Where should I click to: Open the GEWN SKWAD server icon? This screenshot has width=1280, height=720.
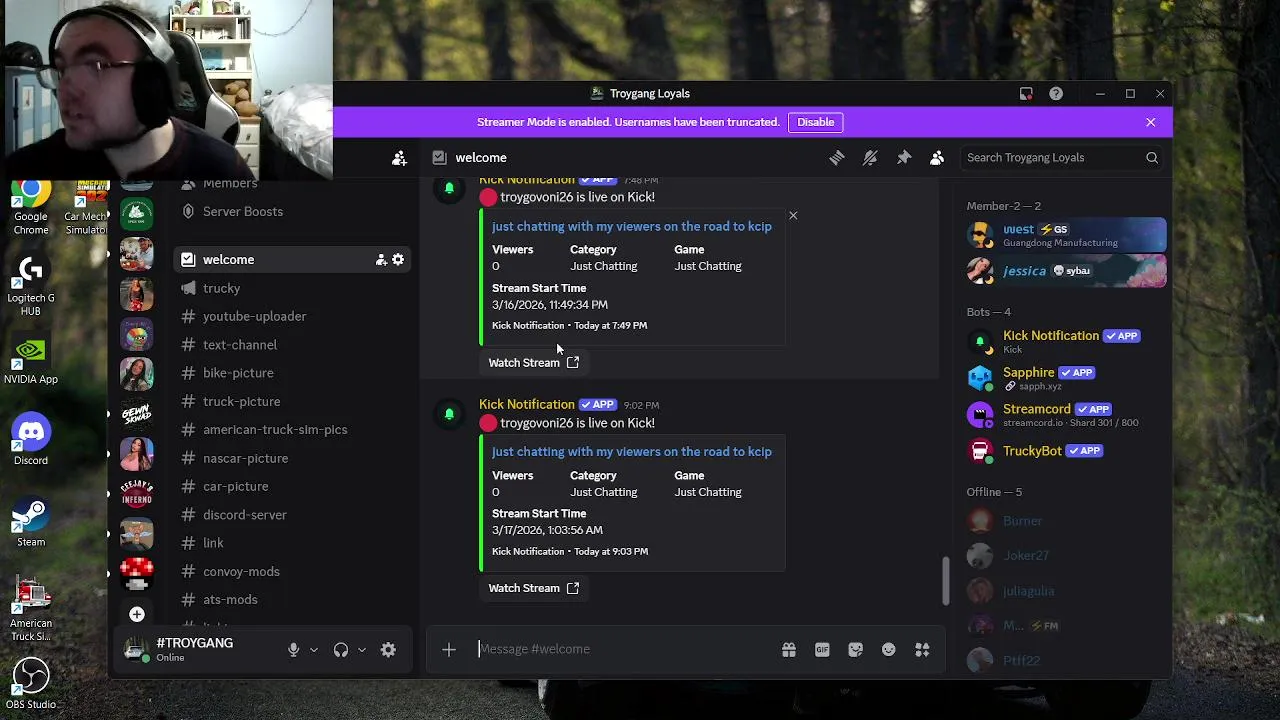click(137, 414)
